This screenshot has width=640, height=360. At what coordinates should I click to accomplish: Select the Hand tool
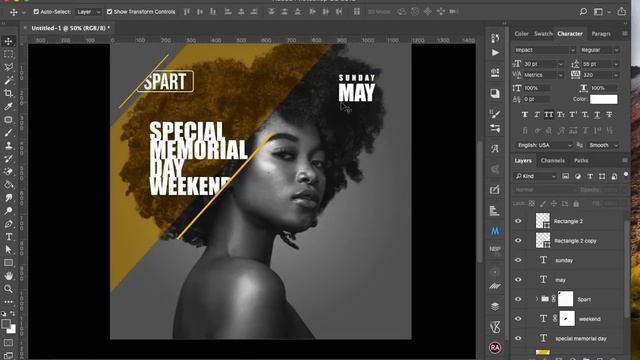[x=8, y=276]
